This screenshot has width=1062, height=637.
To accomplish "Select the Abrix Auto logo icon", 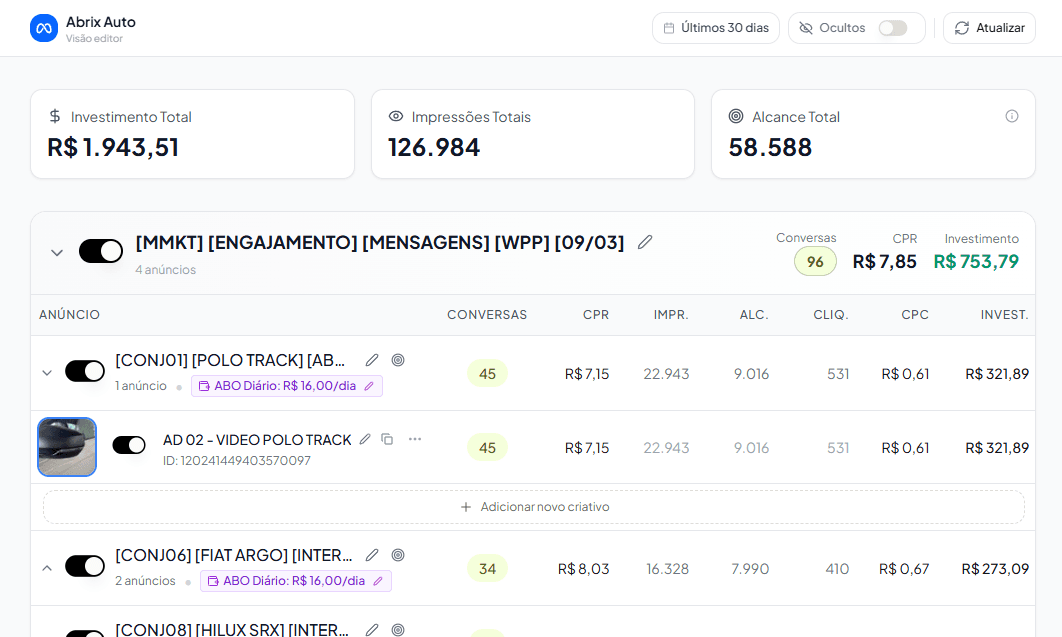I will 43,27.
